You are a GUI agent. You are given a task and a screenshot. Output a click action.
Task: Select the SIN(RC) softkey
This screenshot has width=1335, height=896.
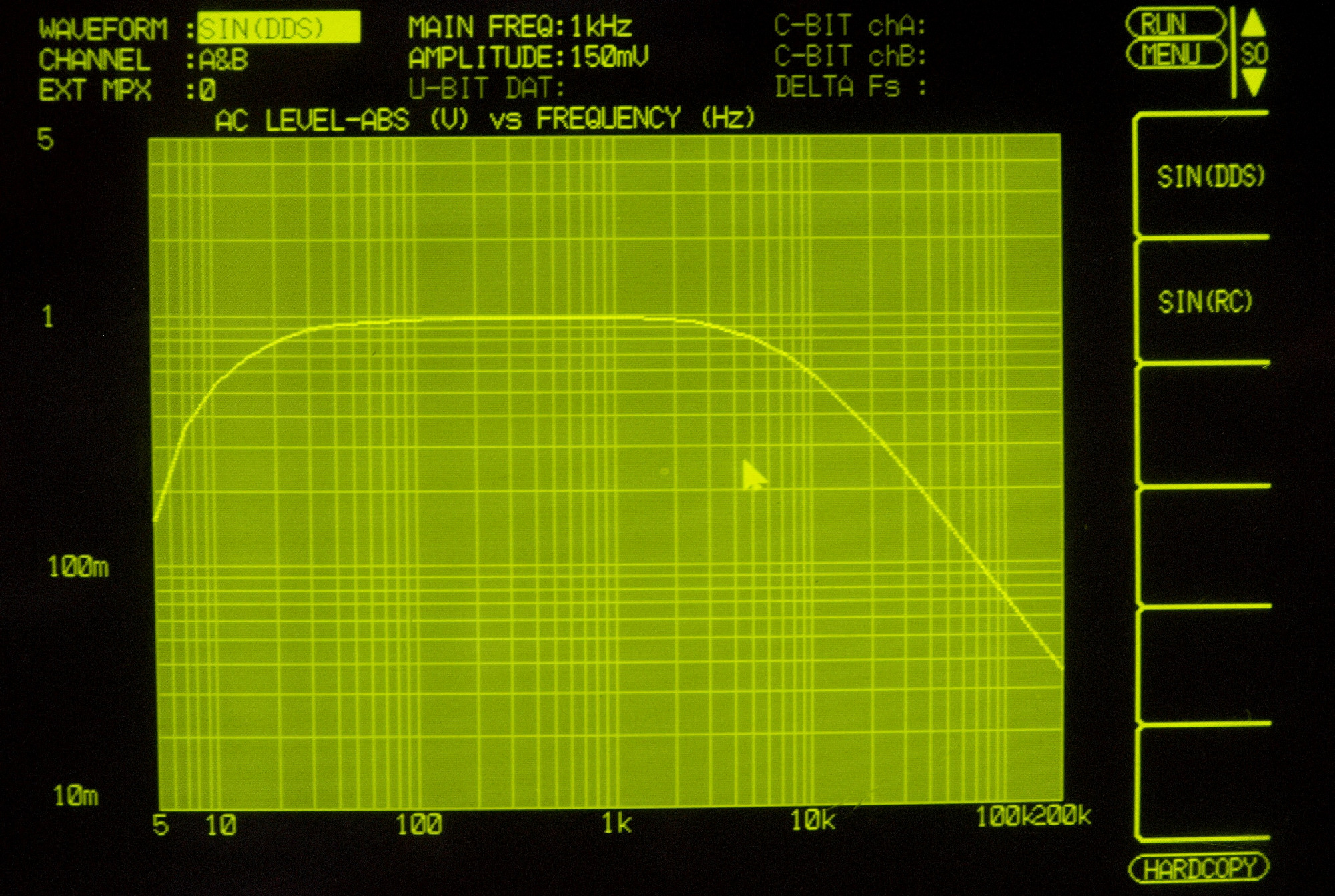1205,302
